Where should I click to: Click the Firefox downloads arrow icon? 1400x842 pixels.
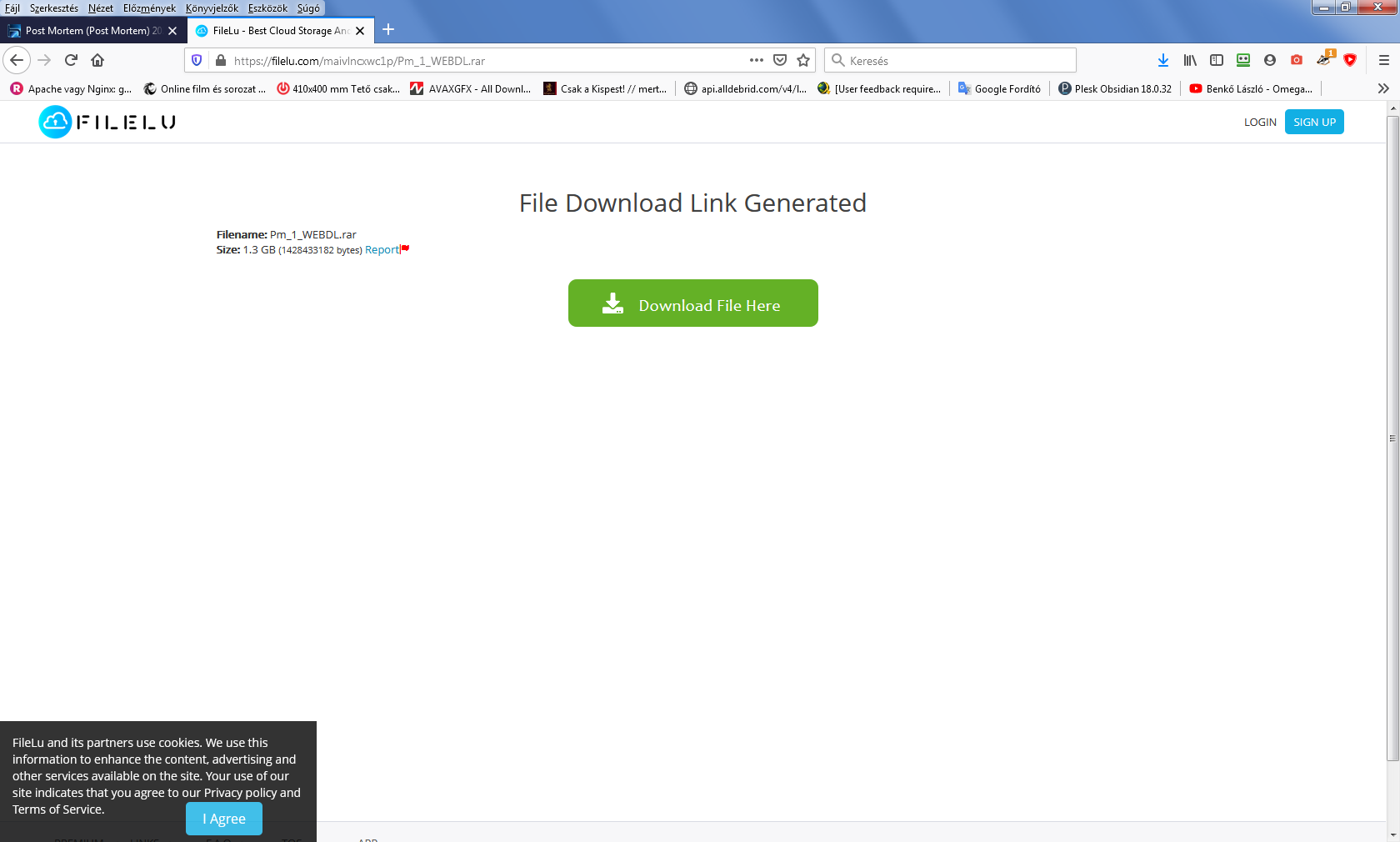click(x=1163, y=60)
